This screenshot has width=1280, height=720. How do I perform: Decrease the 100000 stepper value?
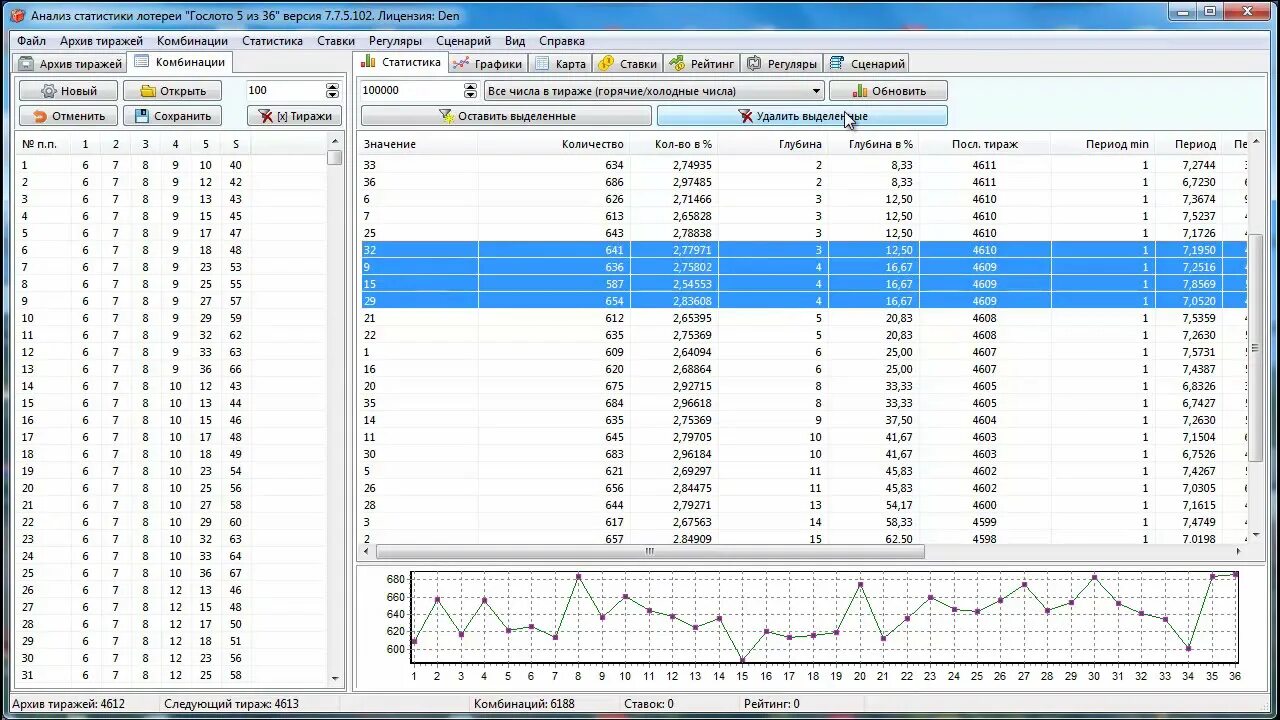[x=471, y=96]
